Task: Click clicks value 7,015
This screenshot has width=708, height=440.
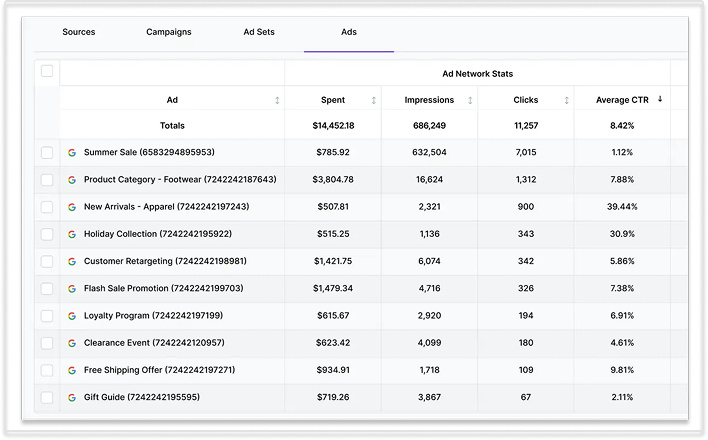Action: (x=526, y=152)
